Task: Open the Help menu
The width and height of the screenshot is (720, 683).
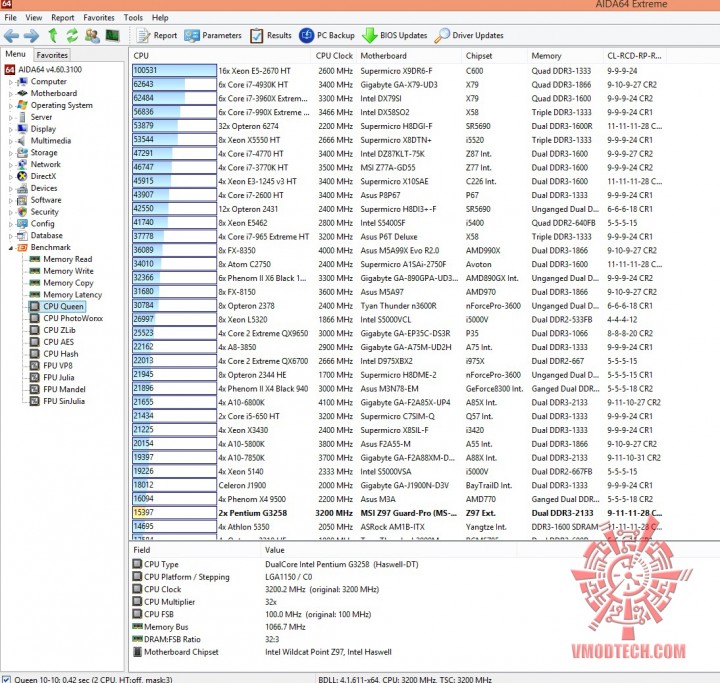Action: point(160,17)
